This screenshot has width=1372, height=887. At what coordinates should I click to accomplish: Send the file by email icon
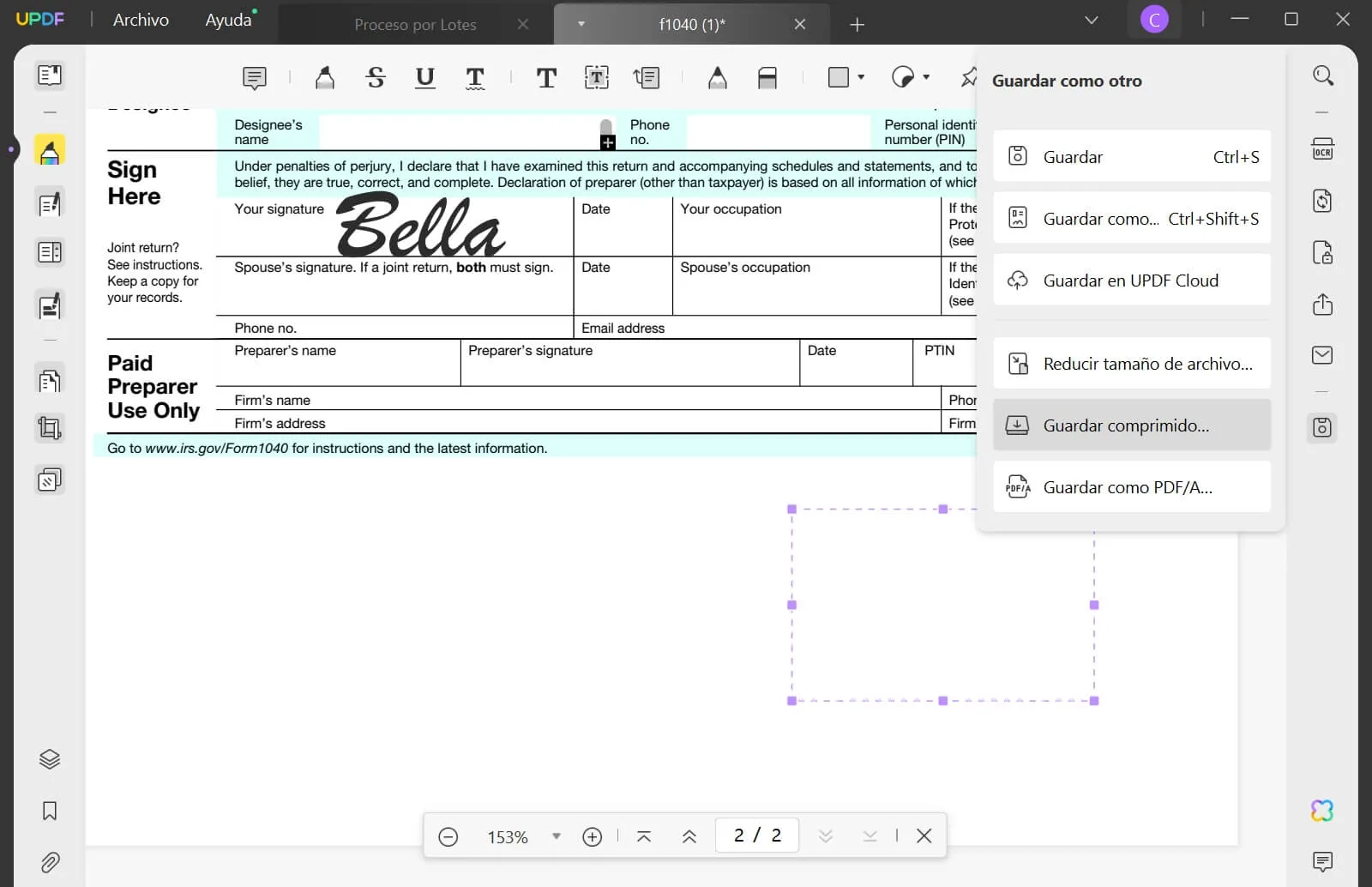point(1323,355)
